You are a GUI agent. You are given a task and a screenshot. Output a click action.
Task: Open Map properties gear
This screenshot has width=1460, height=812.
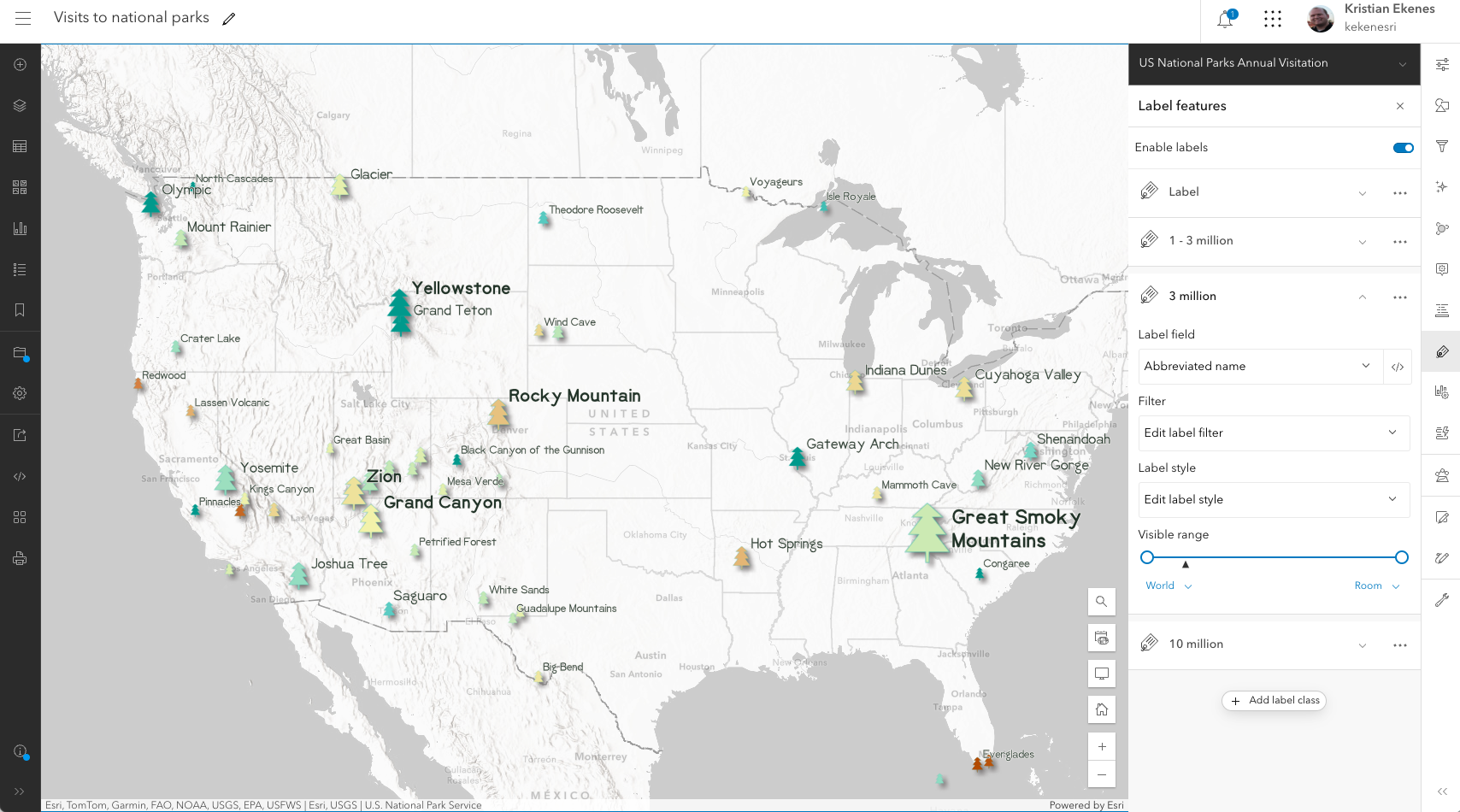(x=20, y=393)
